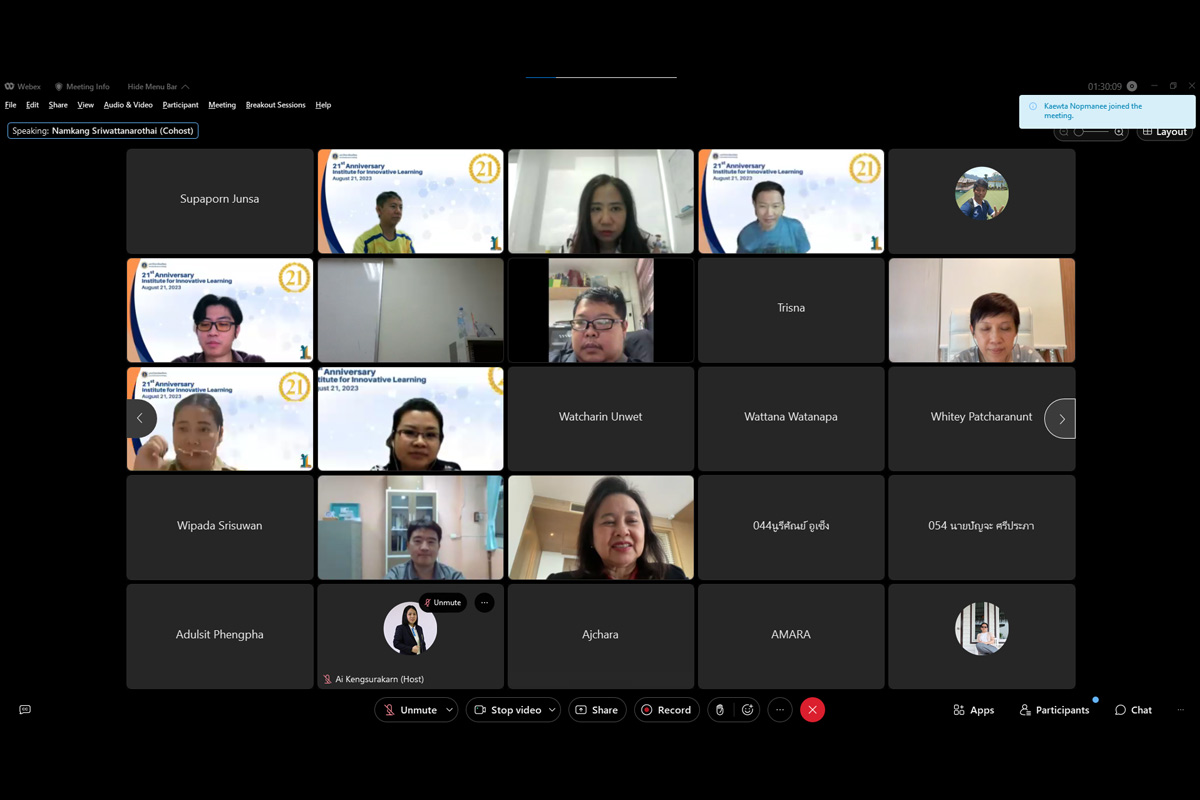The image size is (1200, 800).
Task: Open the Breakout Sessions menu
Action: (275, 105)
